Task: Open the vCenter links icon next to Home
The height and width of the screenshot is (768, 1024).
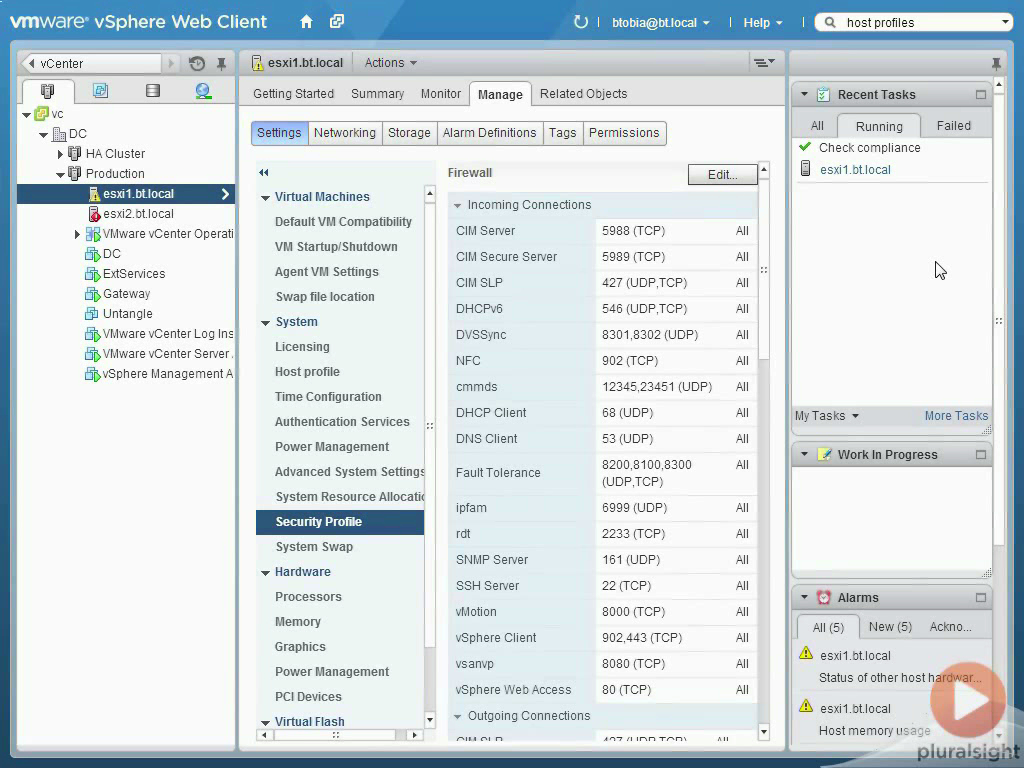Action: click(x=337, y=22)
